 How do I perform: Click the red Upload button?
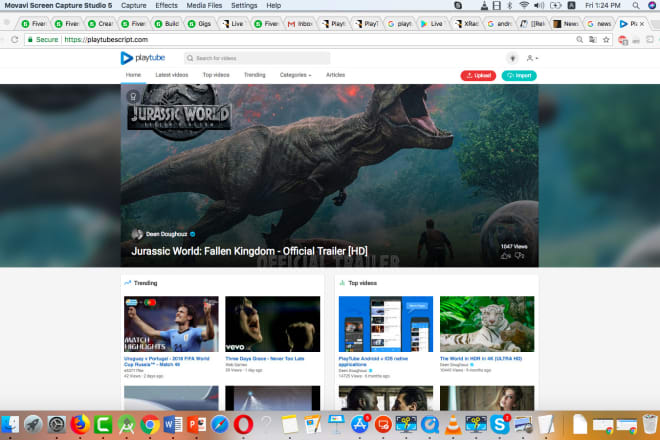pos(478,75)
